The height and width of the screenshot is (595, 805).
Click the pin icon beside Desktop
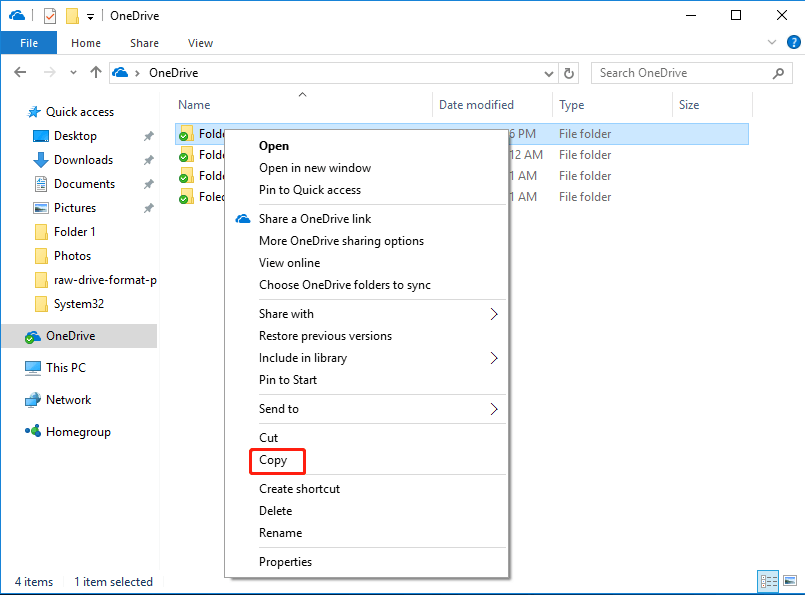click(148, 136)
